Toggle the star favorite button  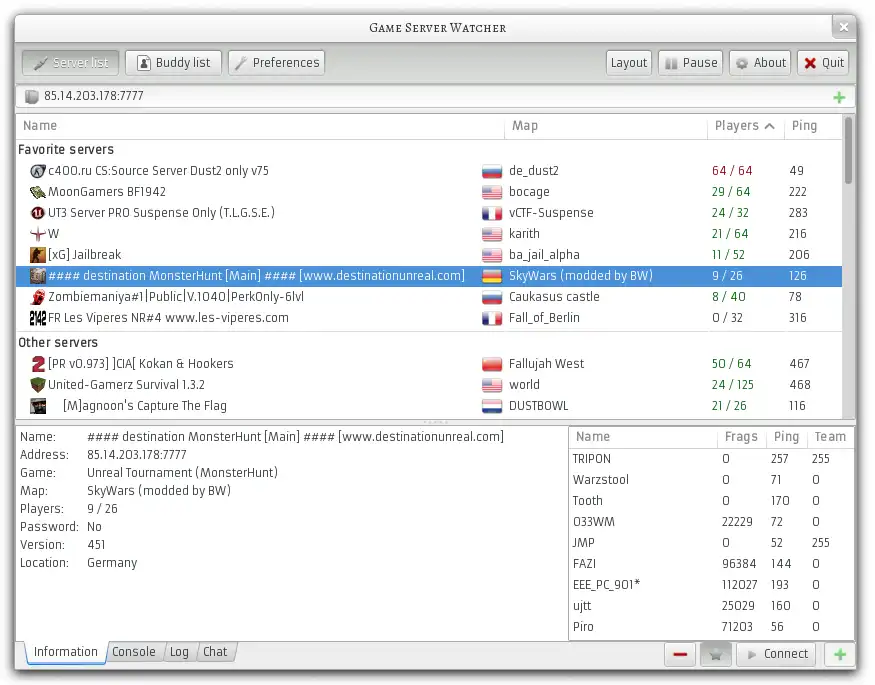pos(715,654)
